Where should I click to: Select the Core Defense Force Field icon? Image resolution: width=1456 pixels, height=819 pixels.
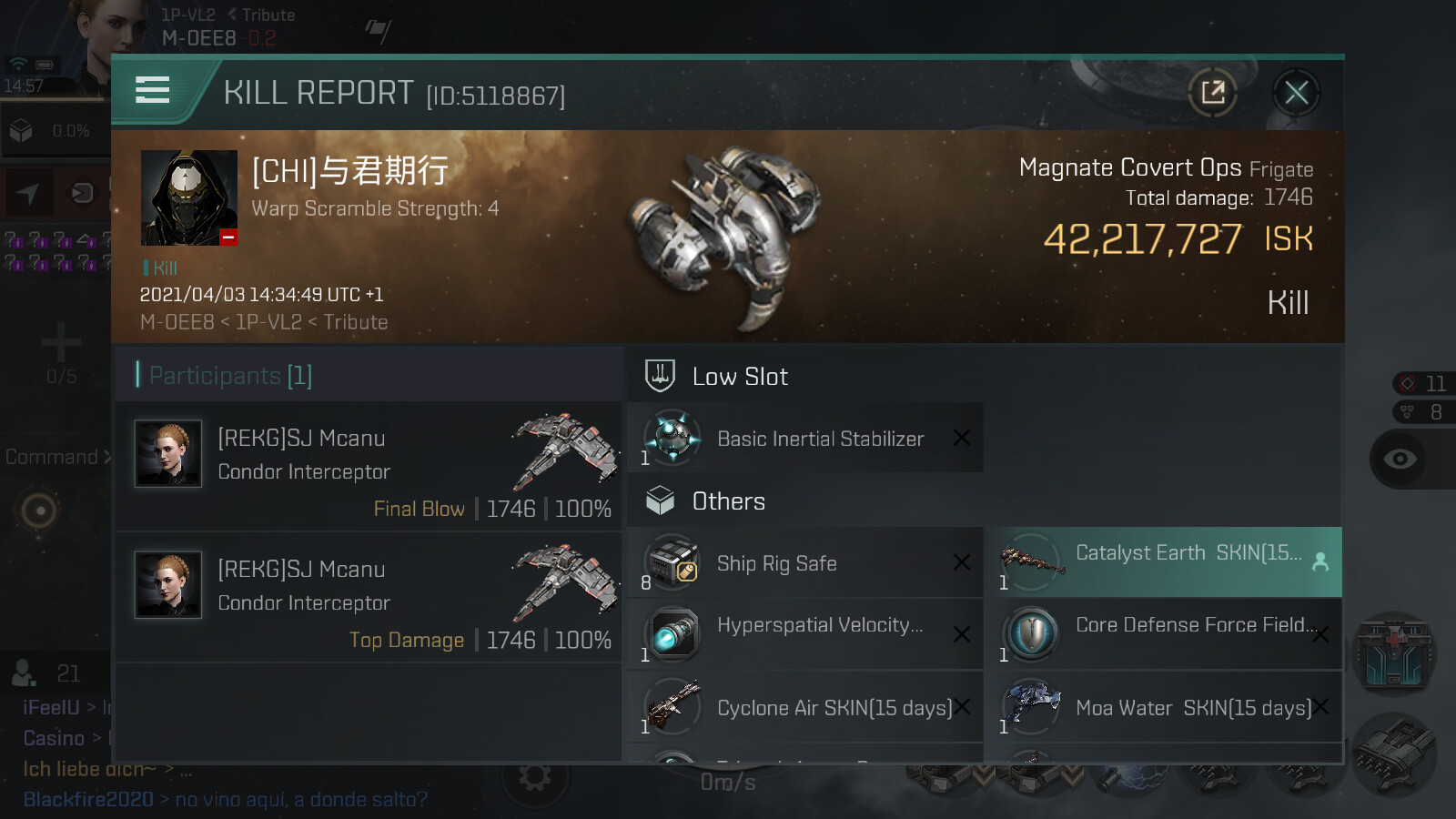click(x=1031, y=634)
